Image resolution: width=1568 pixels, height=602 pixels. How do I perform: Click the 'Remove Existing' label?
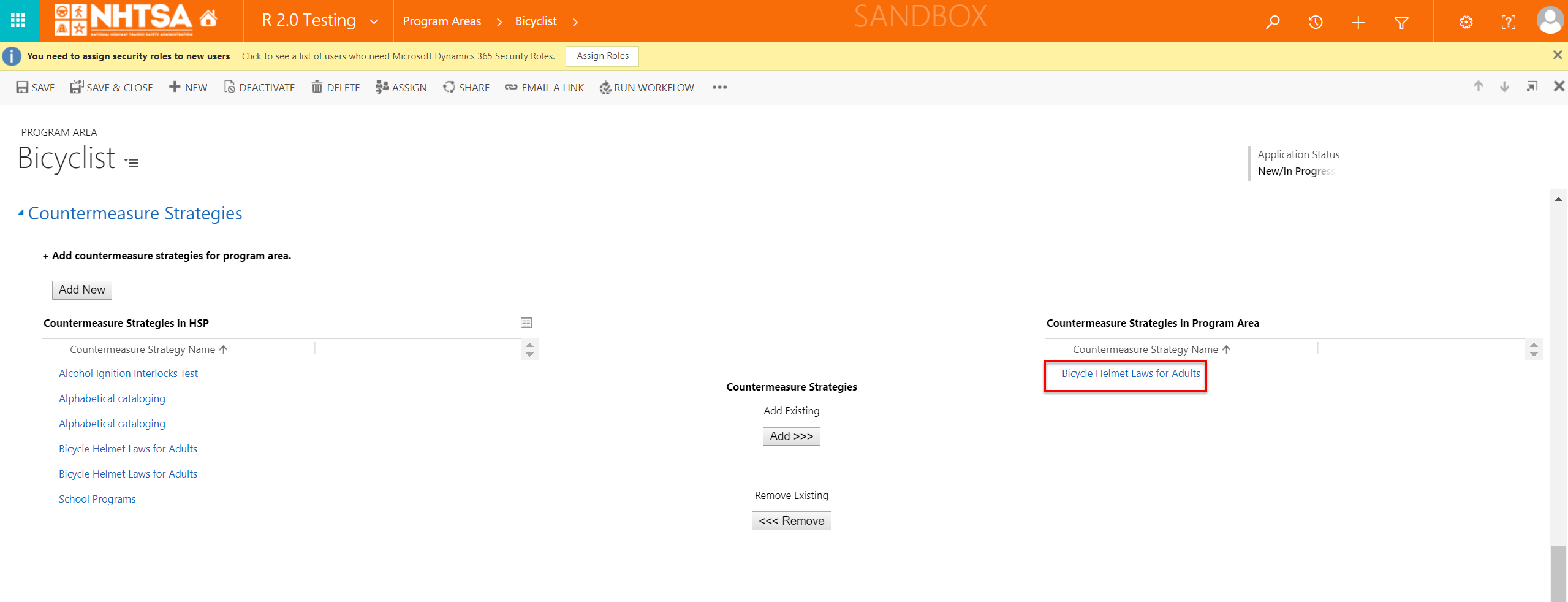pyautogui.click(x=792, y=495)
